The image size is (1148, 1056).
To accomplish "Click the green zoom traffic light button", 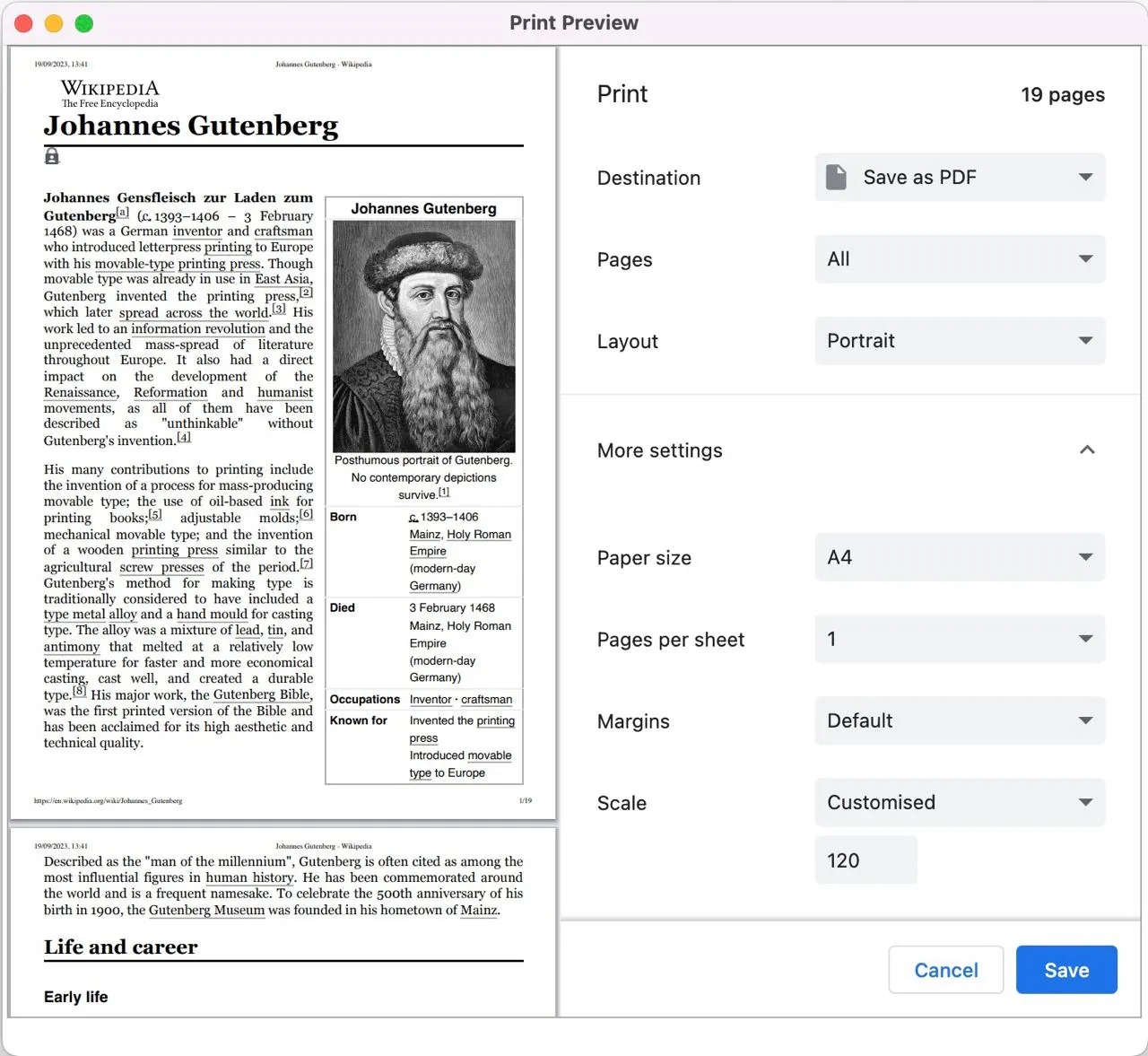I will (x=83, y=23).
